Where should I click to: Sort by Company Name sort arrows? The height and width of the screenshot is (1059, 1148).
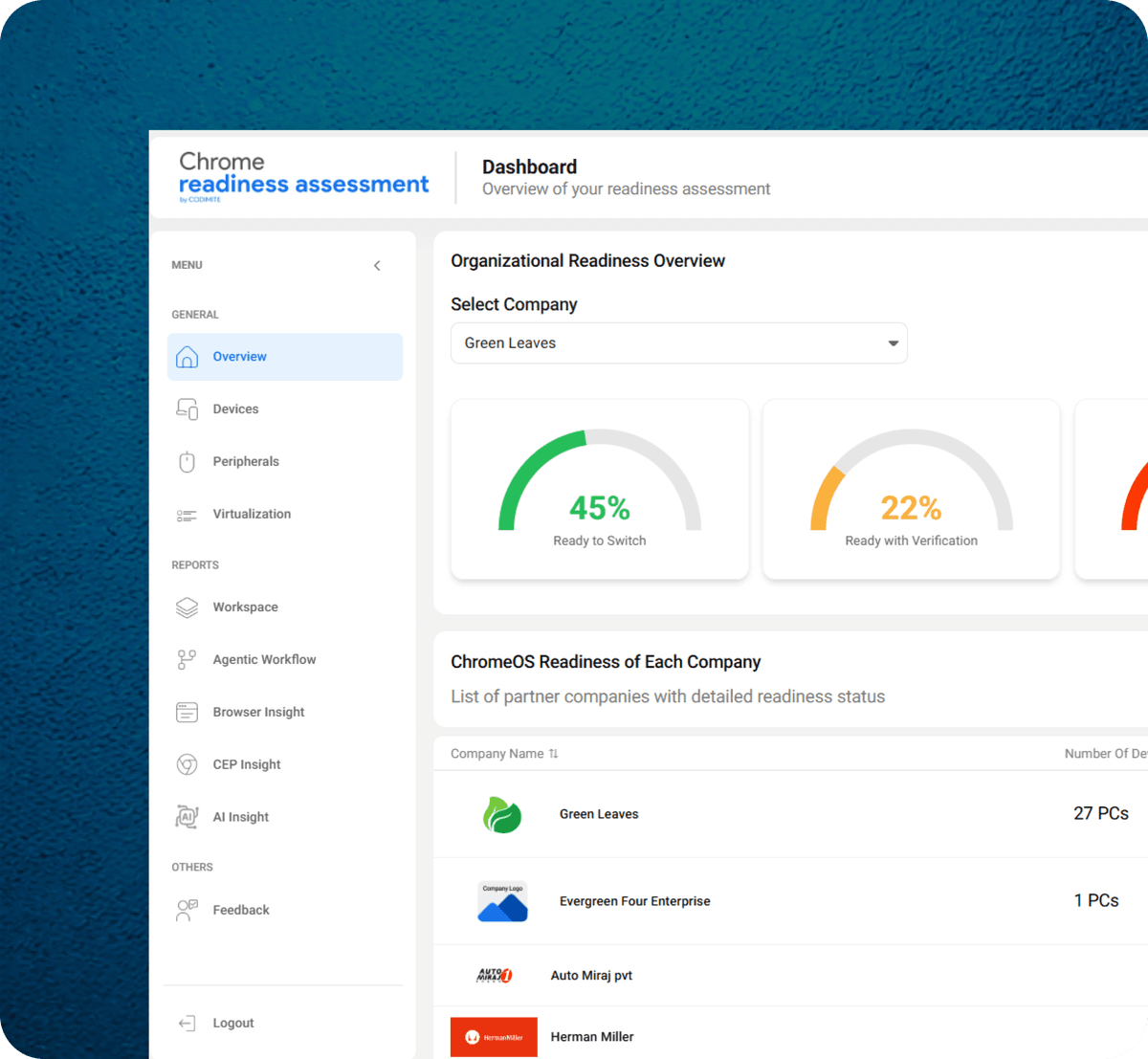point(554,754)
